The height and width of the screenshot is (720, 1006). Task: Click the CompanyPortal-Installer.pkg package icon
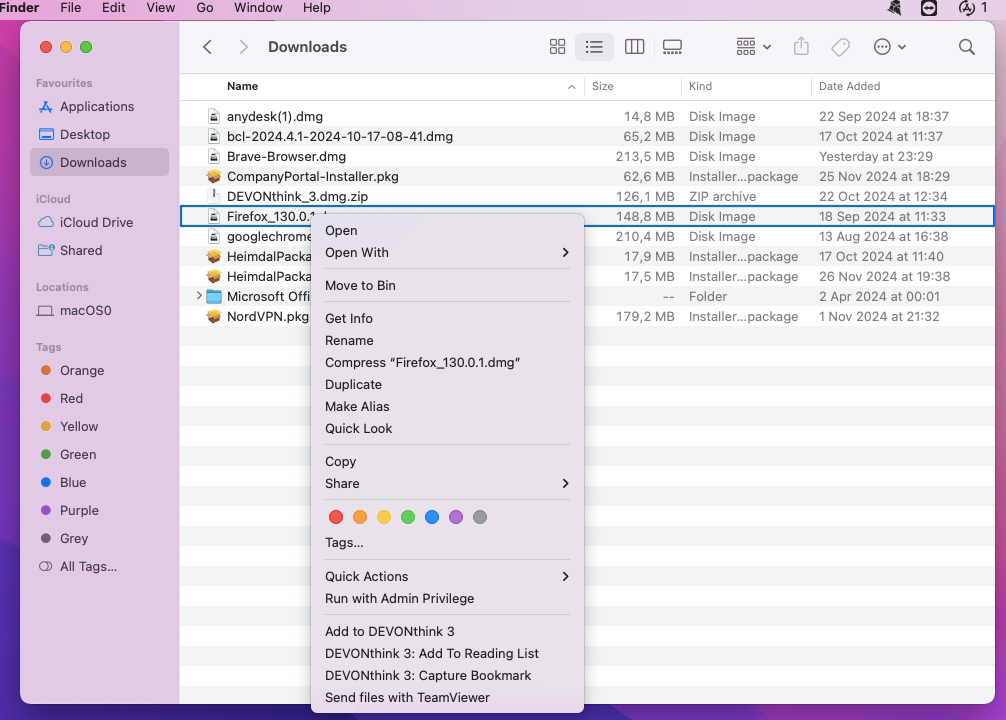pyautogui.click(x=214, y=176)
